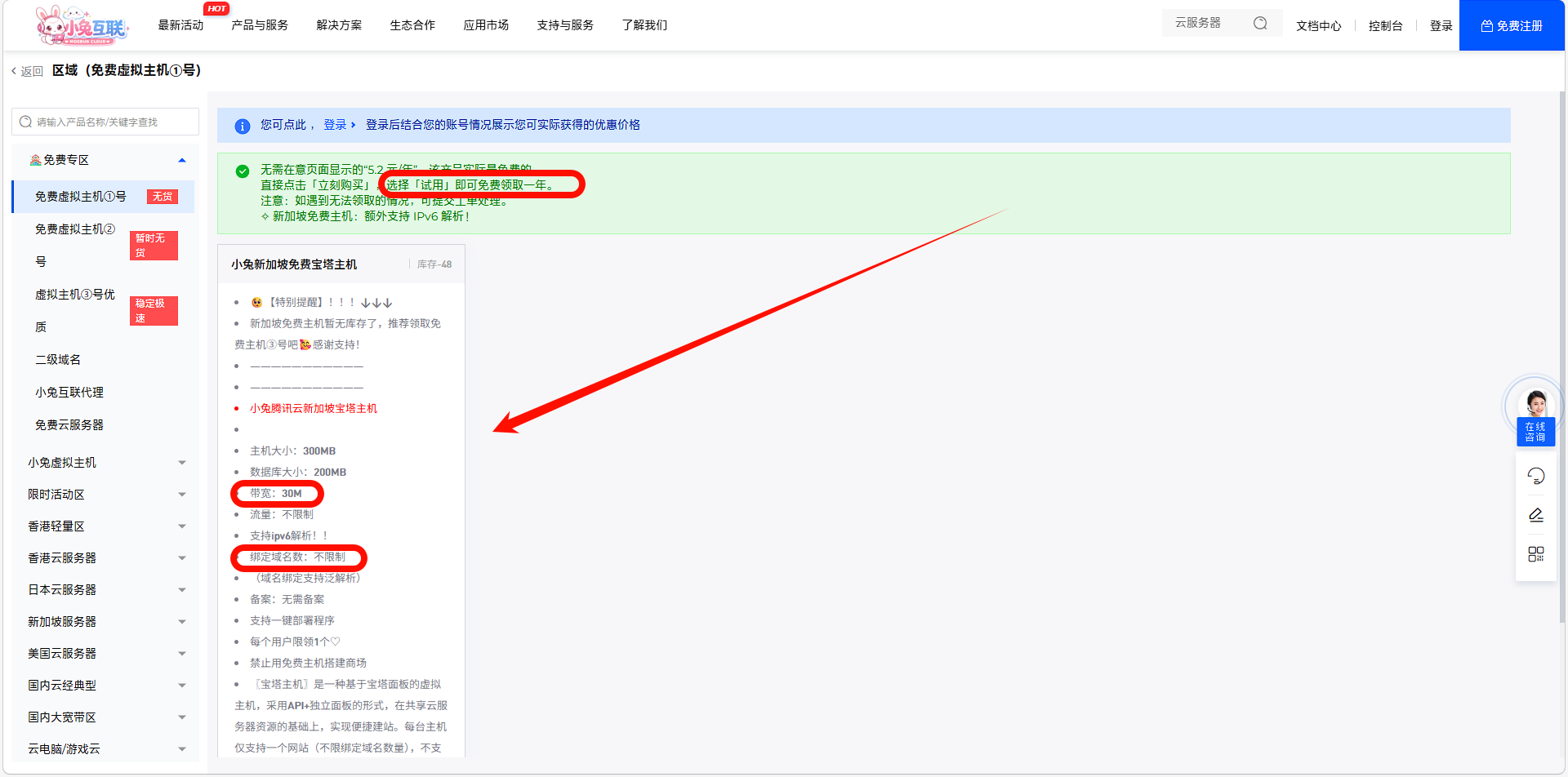The height and width of the screenshot is (777, 1568).
Task: Go back using the 返回 link
Action: click(x=28, y=72)
